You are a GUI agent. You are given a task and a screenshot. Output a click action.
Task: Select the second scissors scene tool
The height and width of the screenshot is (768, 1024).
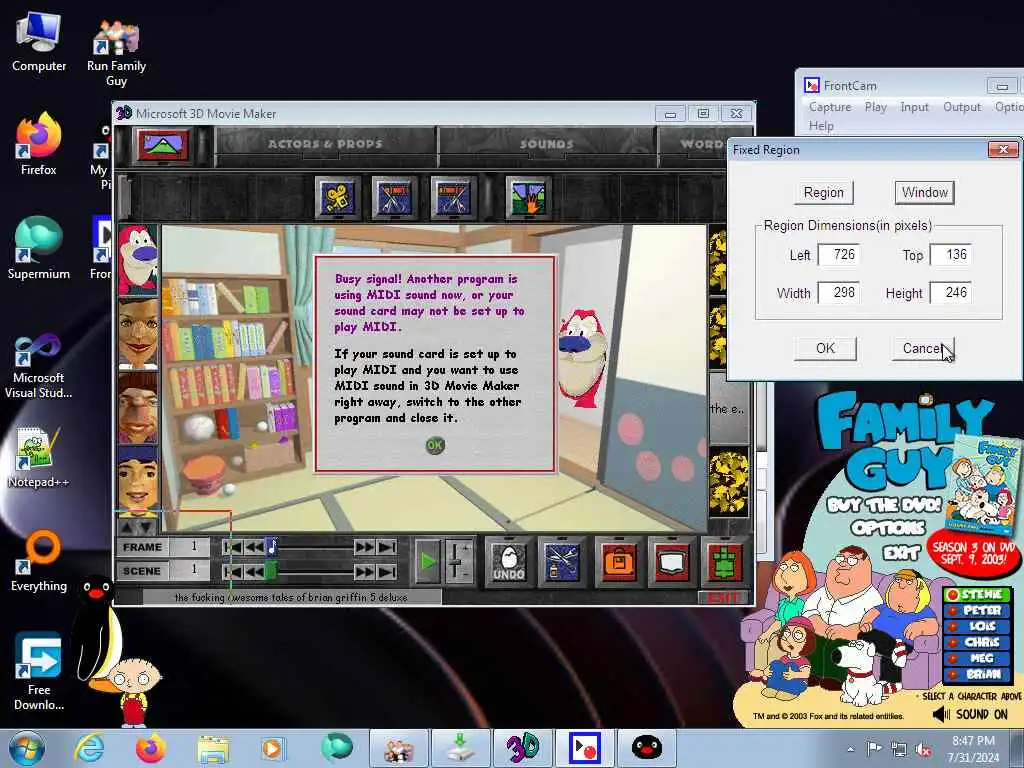point(453,197)
